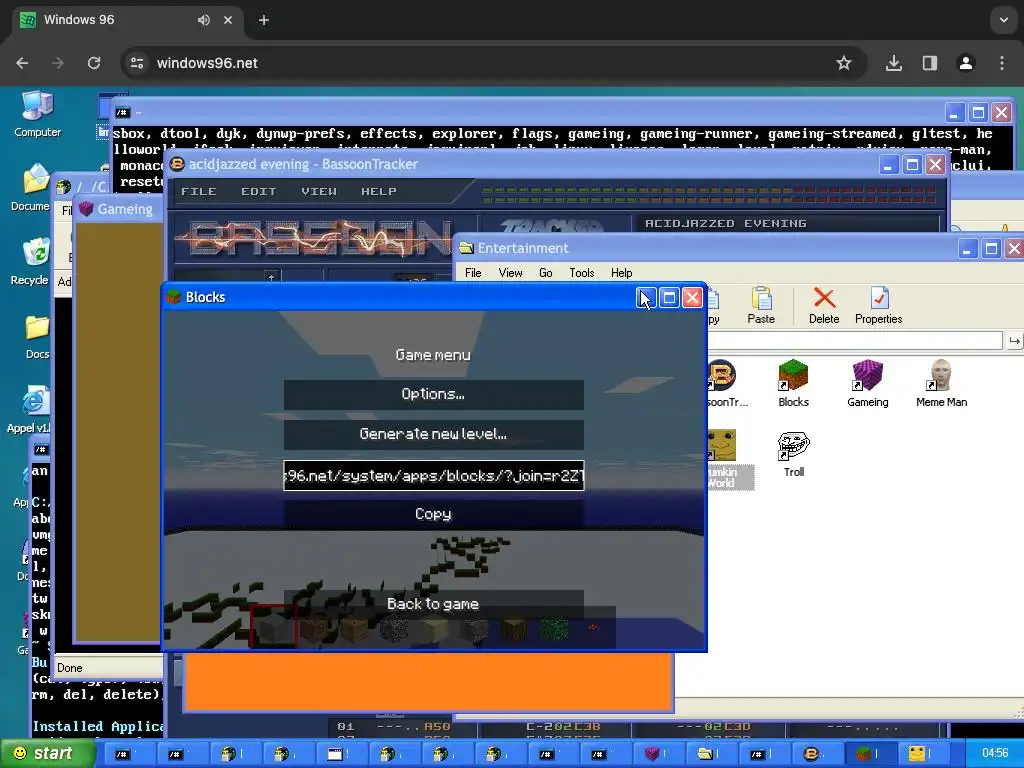Click the taskbar clock showing 04:56
The width and height of the screenshot is (1024, 768).
pyautogui.click(x=995, y=753)
